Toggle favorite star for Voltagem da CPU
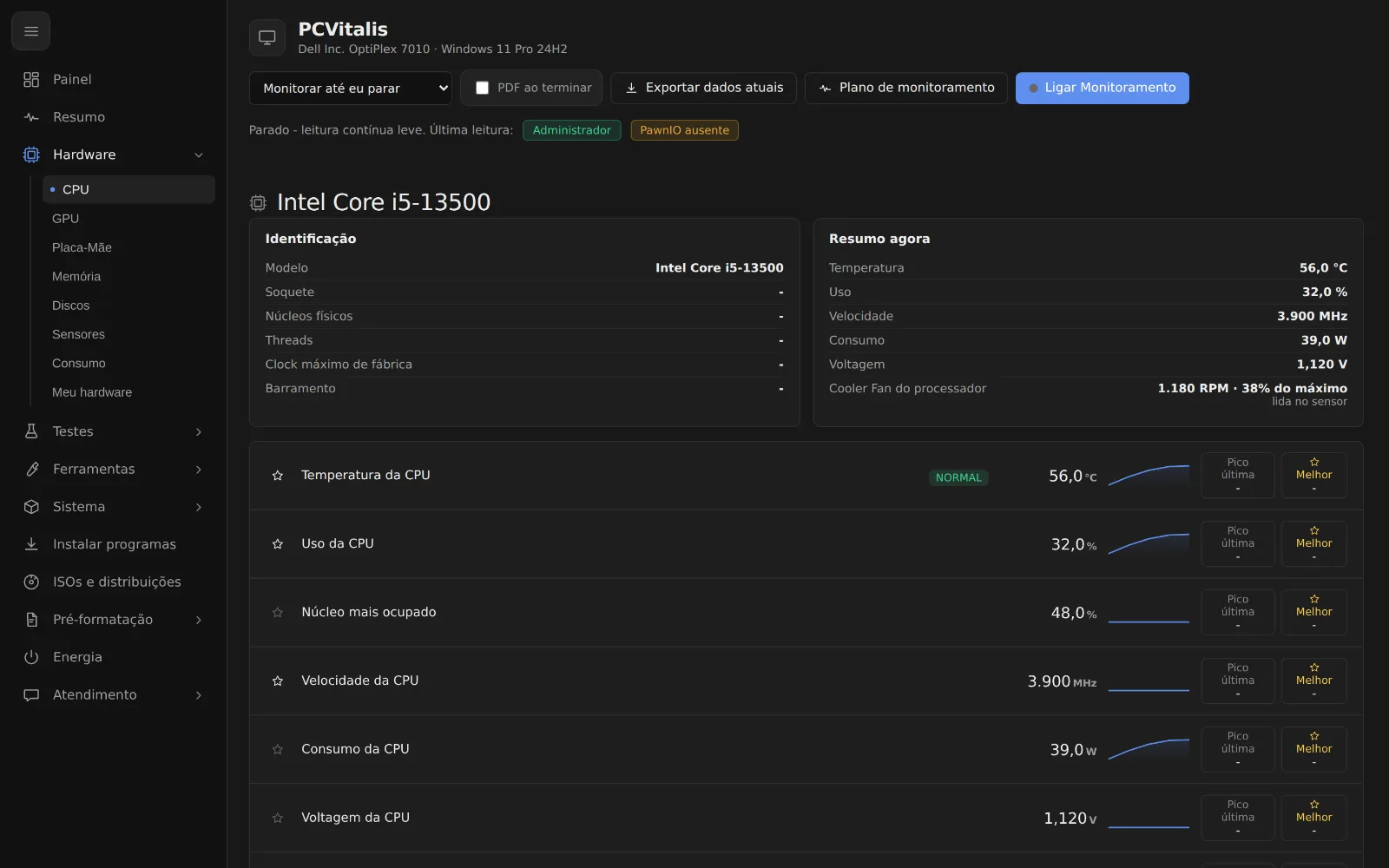The width and height of the screenshot is (1389, 868). (x=278, y=818)
